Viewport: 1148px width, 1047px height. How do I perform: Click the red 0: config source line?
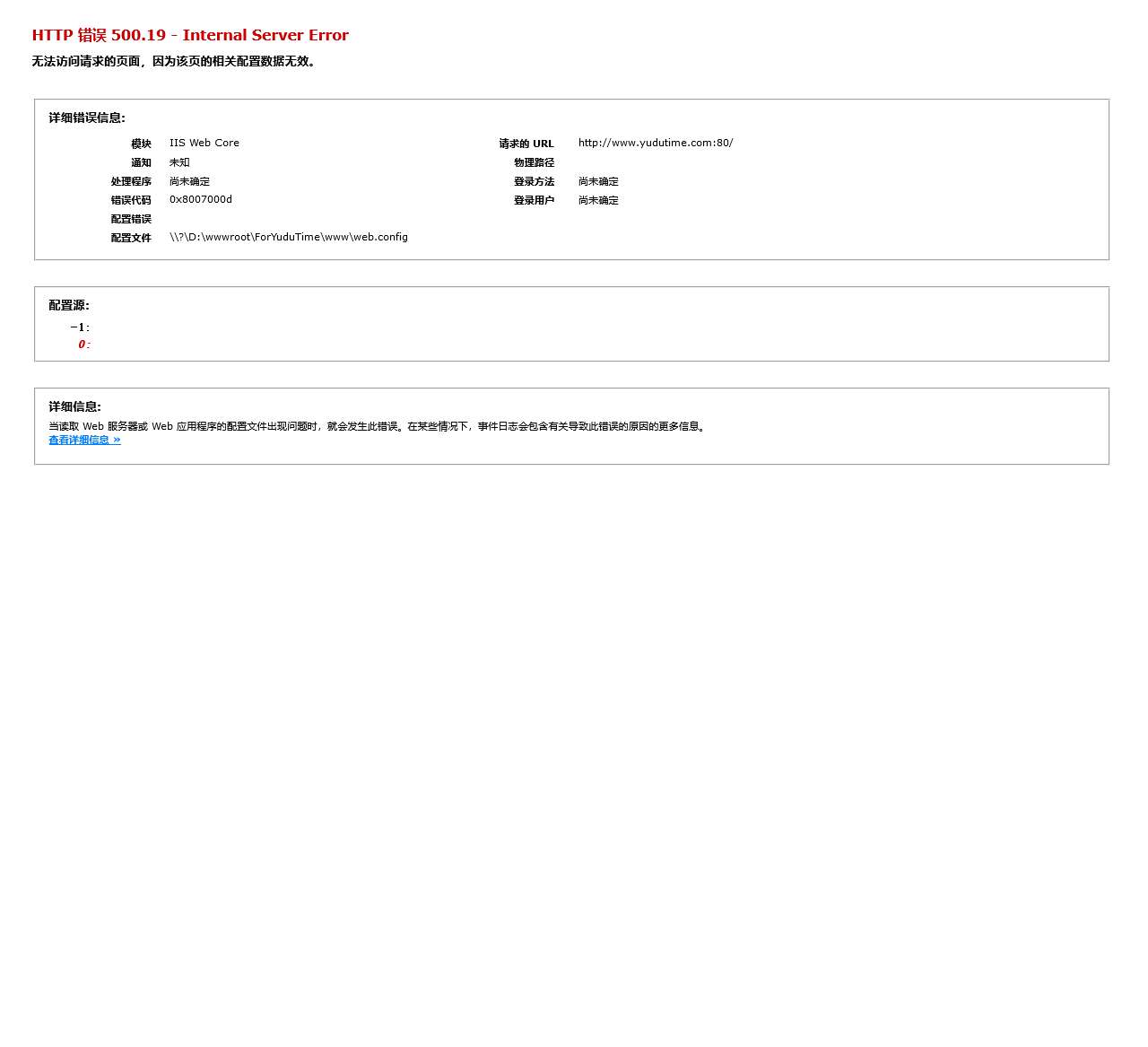(84, 345)
